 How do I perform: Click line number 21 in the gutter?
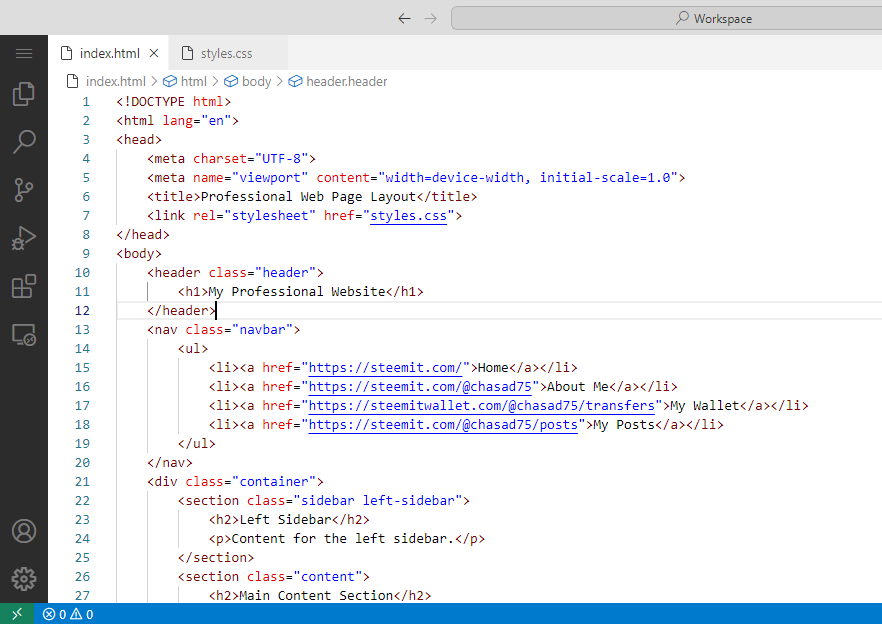pyautogui.click(x=82, y=482)
